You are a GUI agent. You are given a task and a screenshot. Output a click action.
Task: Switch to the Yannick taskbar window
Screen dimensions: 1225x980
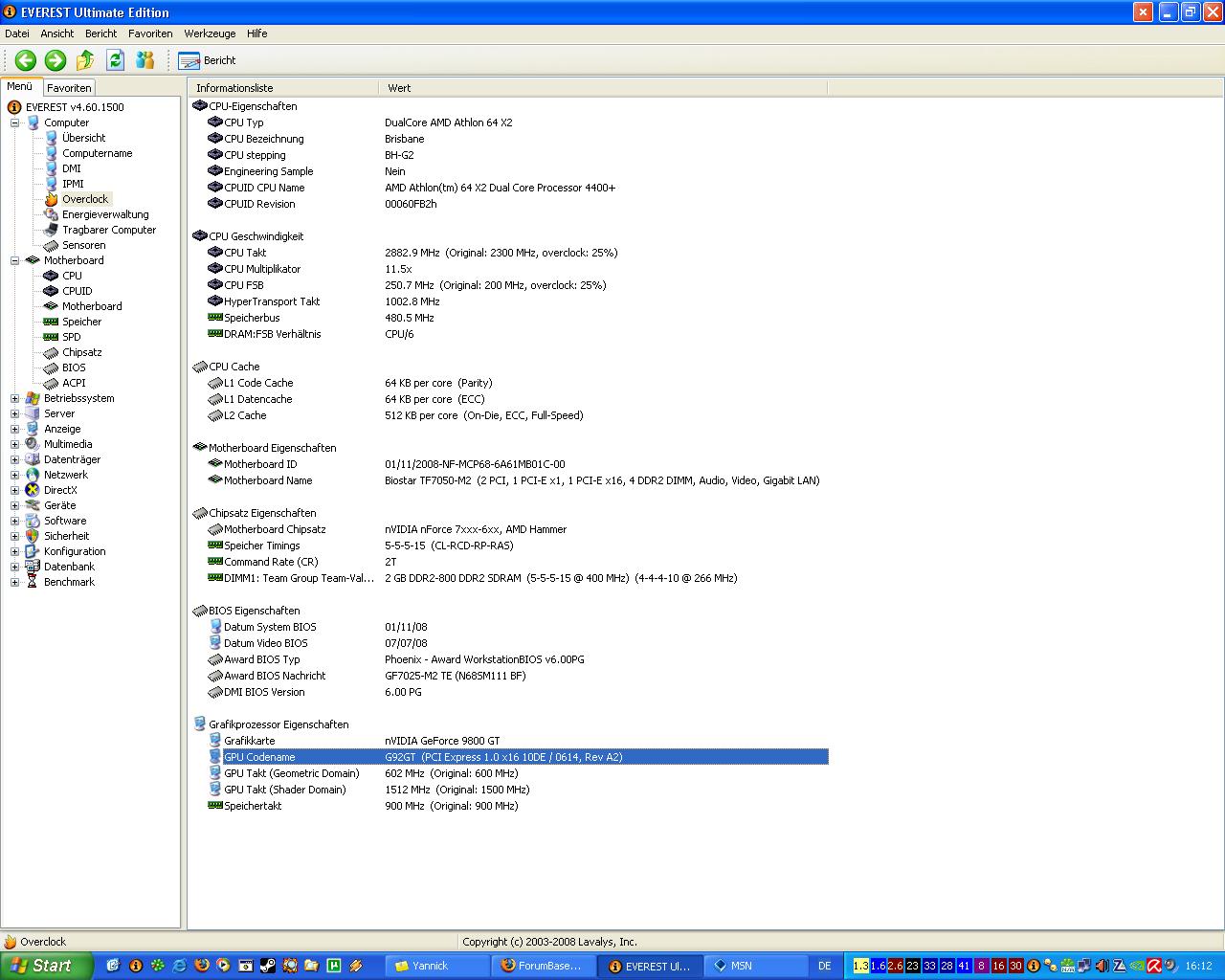[437, 966]
